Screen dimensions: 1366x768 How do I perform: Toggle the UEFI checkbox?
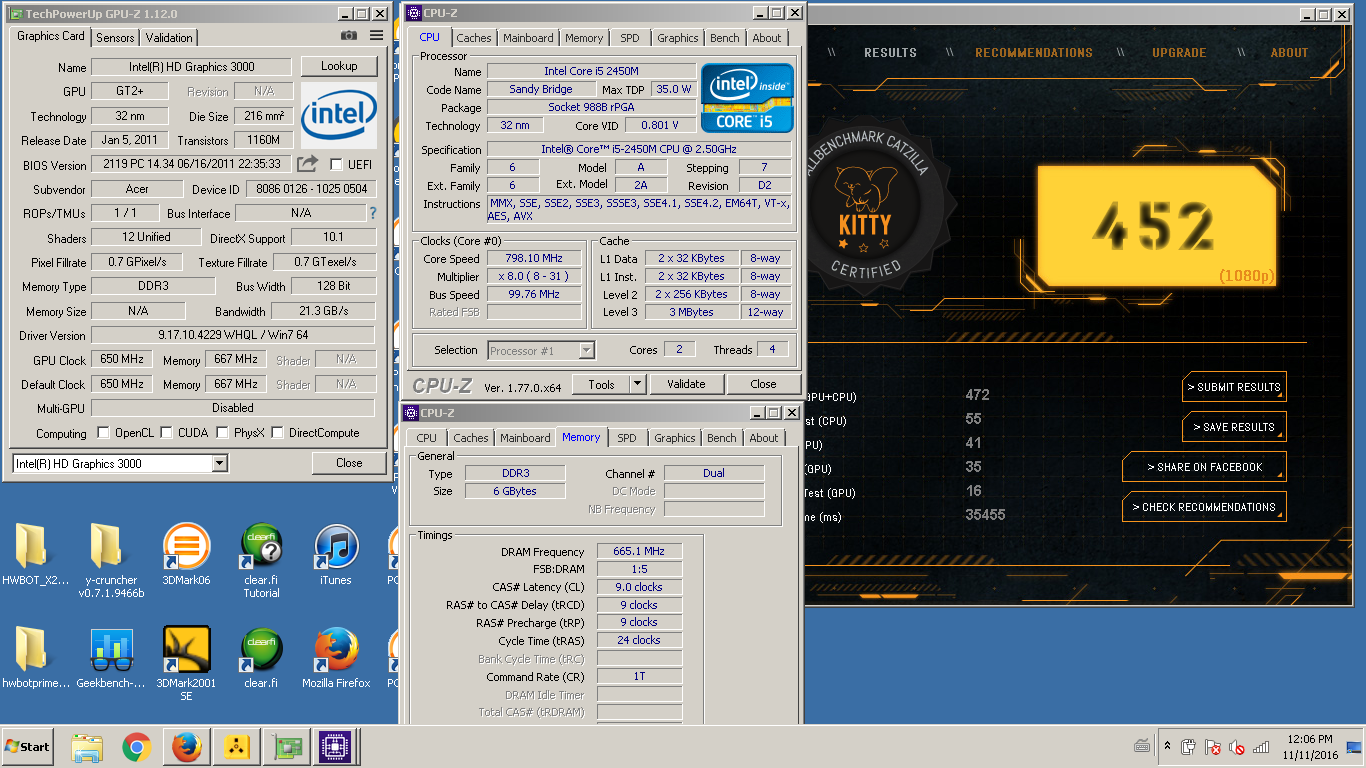336,164
